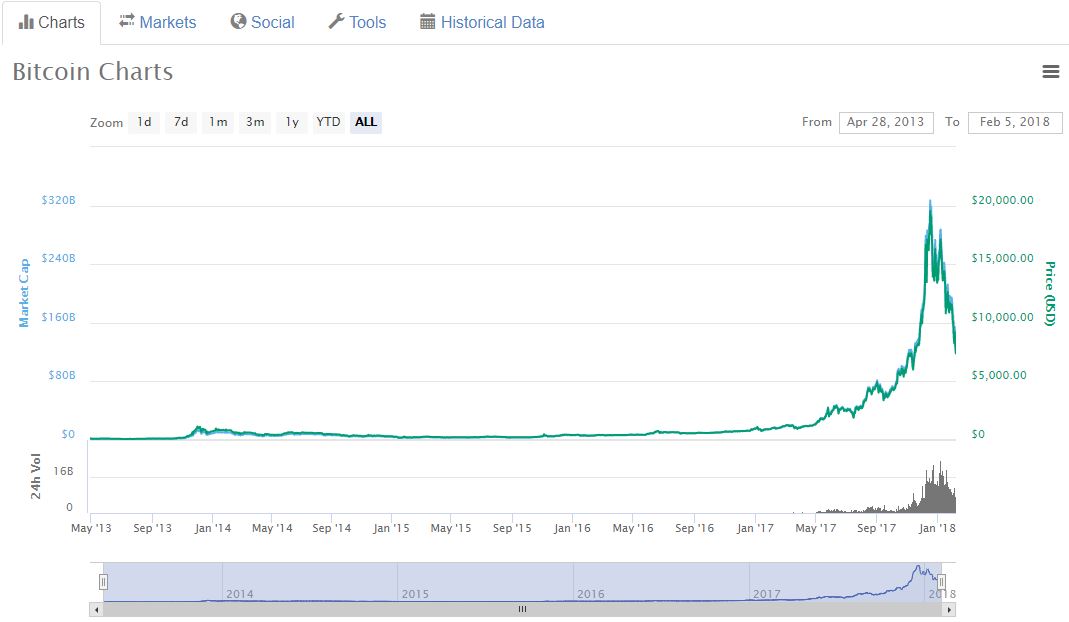Click the bar chart icon on Charts tab
The height and width of the screenshot is (622, 1069).
26,22
